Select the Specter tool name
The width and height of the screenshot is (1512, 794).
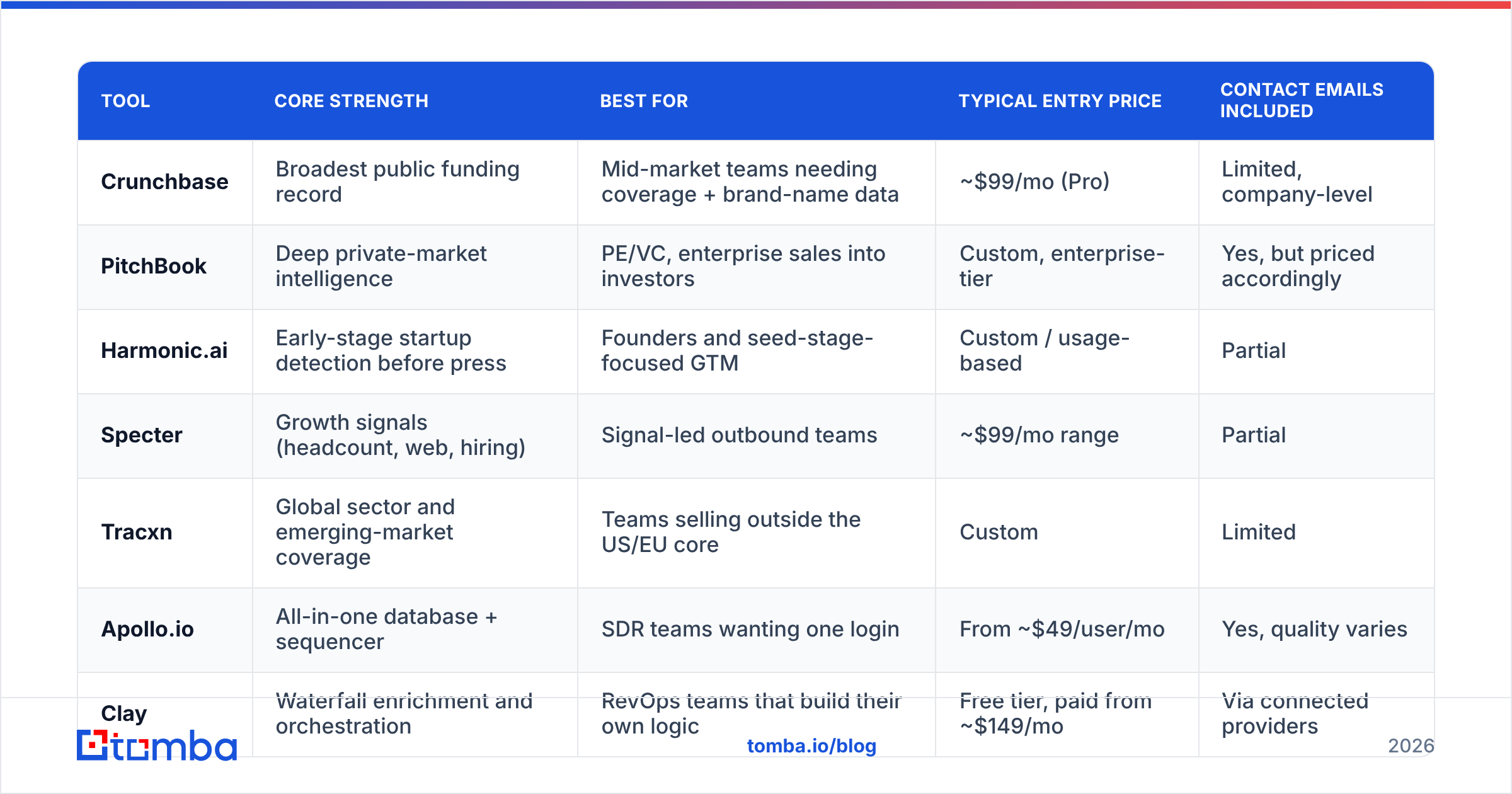142,435
